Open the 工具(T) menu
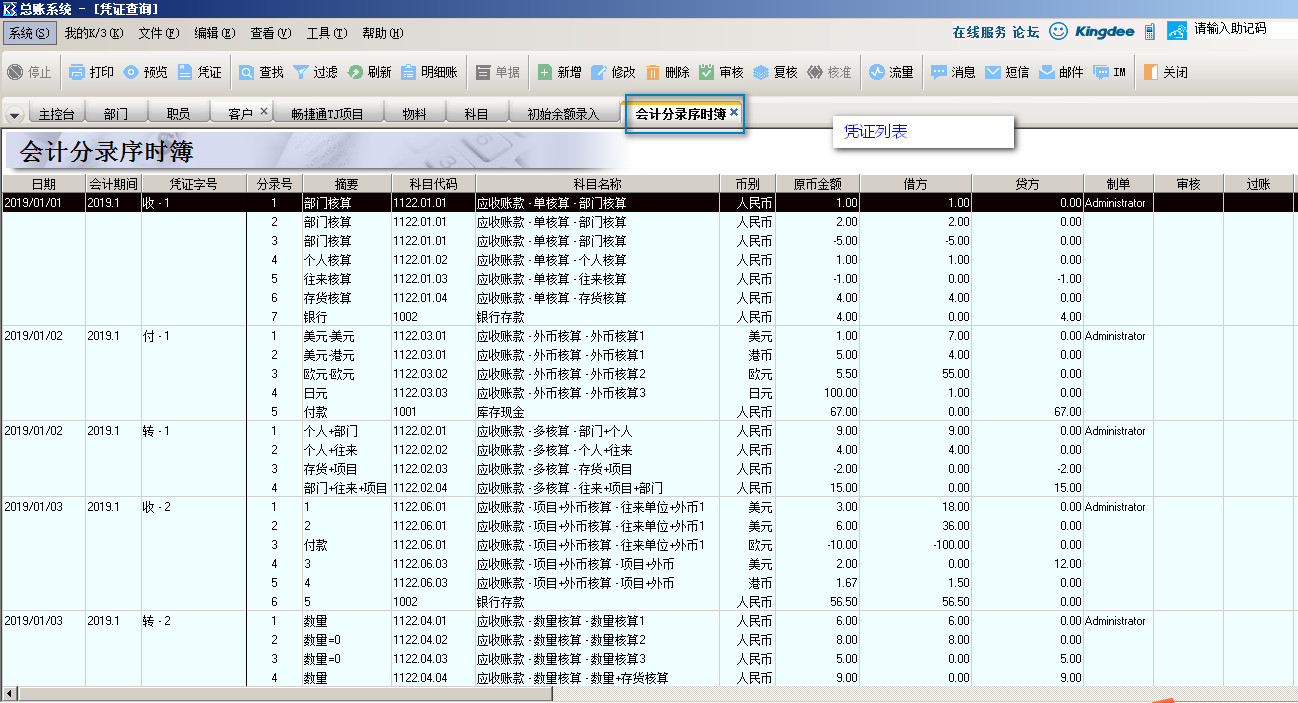 327,33
